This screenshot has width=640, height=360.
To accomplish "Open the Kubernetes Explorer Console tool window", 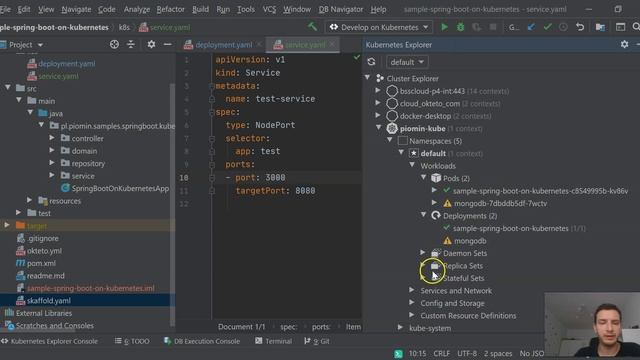I will [49, 341].
